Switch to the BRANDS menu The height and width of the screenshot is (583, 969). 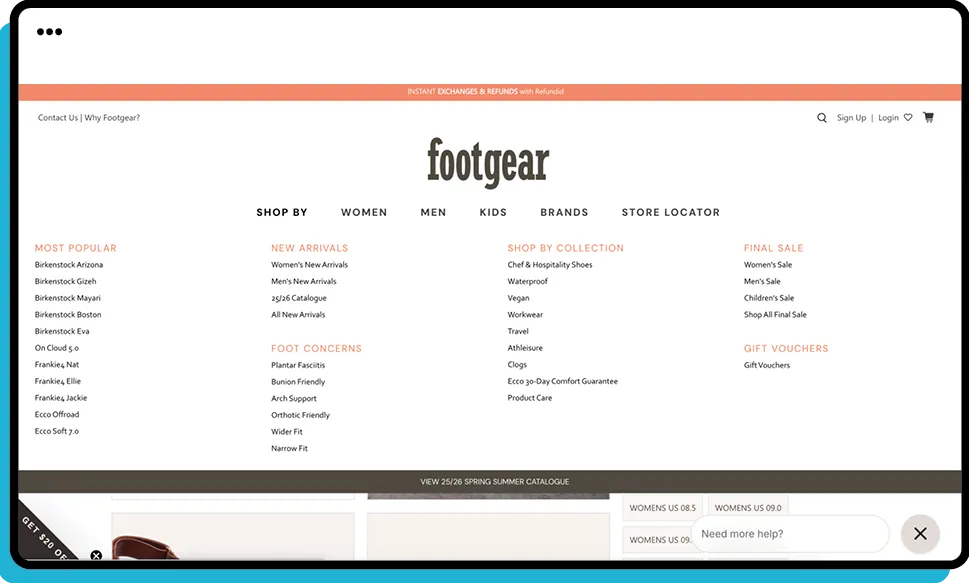(564, 212)
